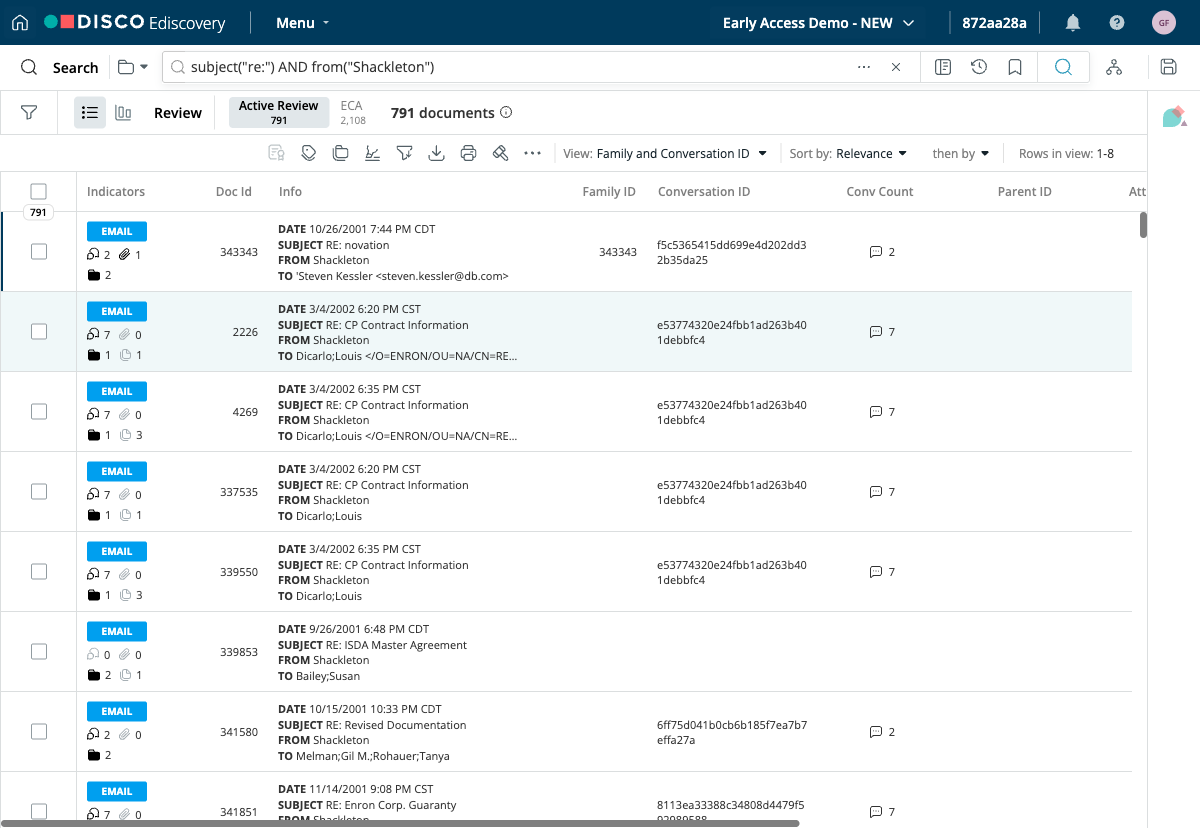1200x828 pixels.
Task: Open the Menu dropdown in header
Action: (302, 22)
